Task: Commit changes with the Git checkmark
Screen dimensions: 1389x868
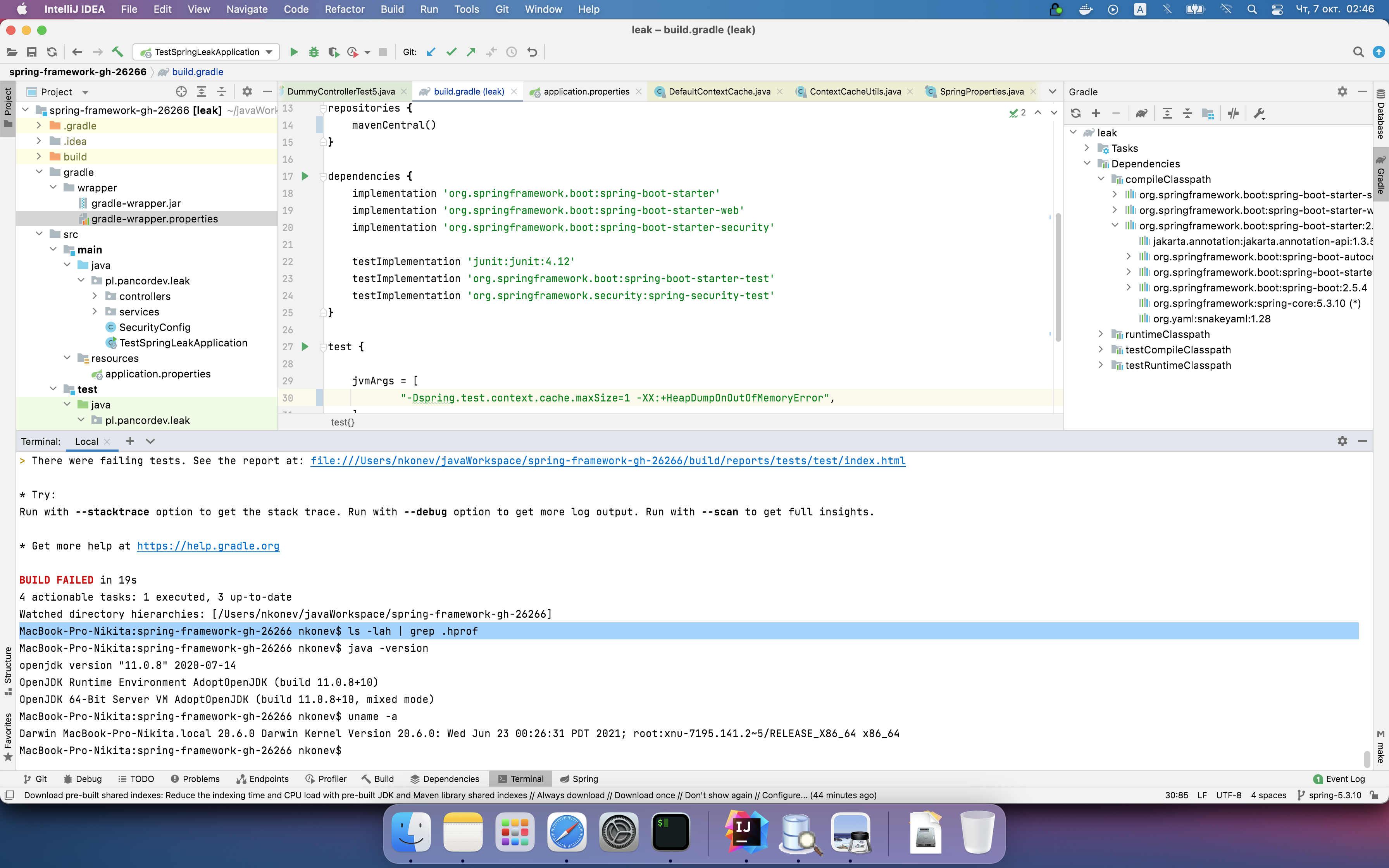Action: coord(452,52)
